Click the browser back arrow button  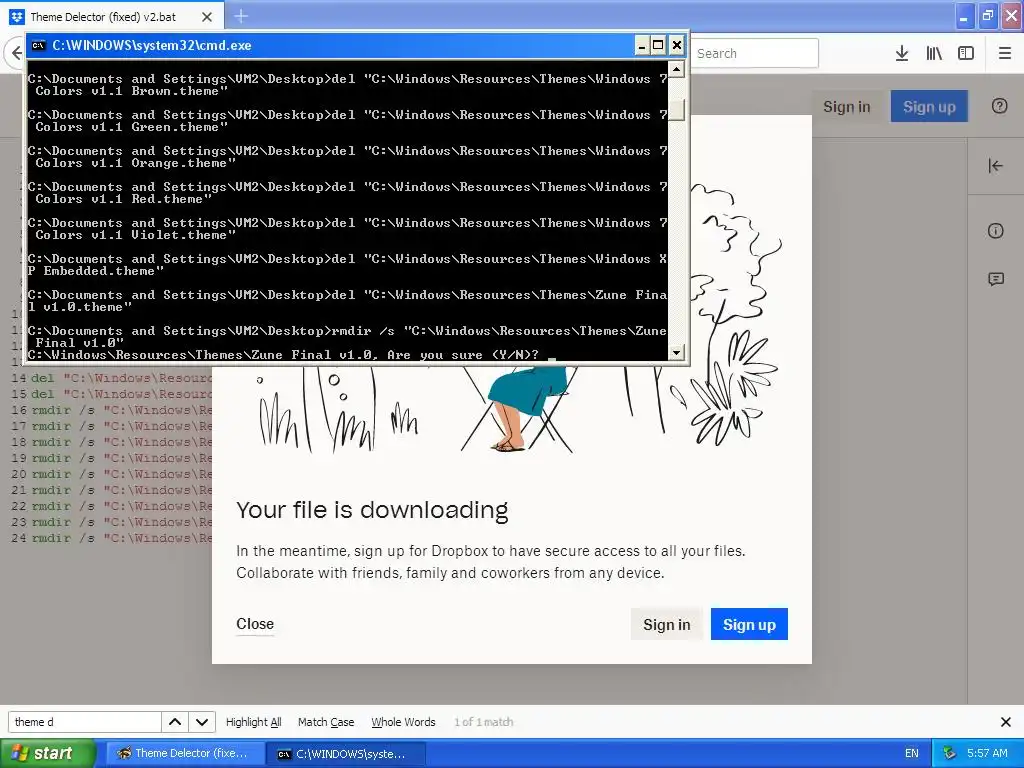[x=15, y=53]
